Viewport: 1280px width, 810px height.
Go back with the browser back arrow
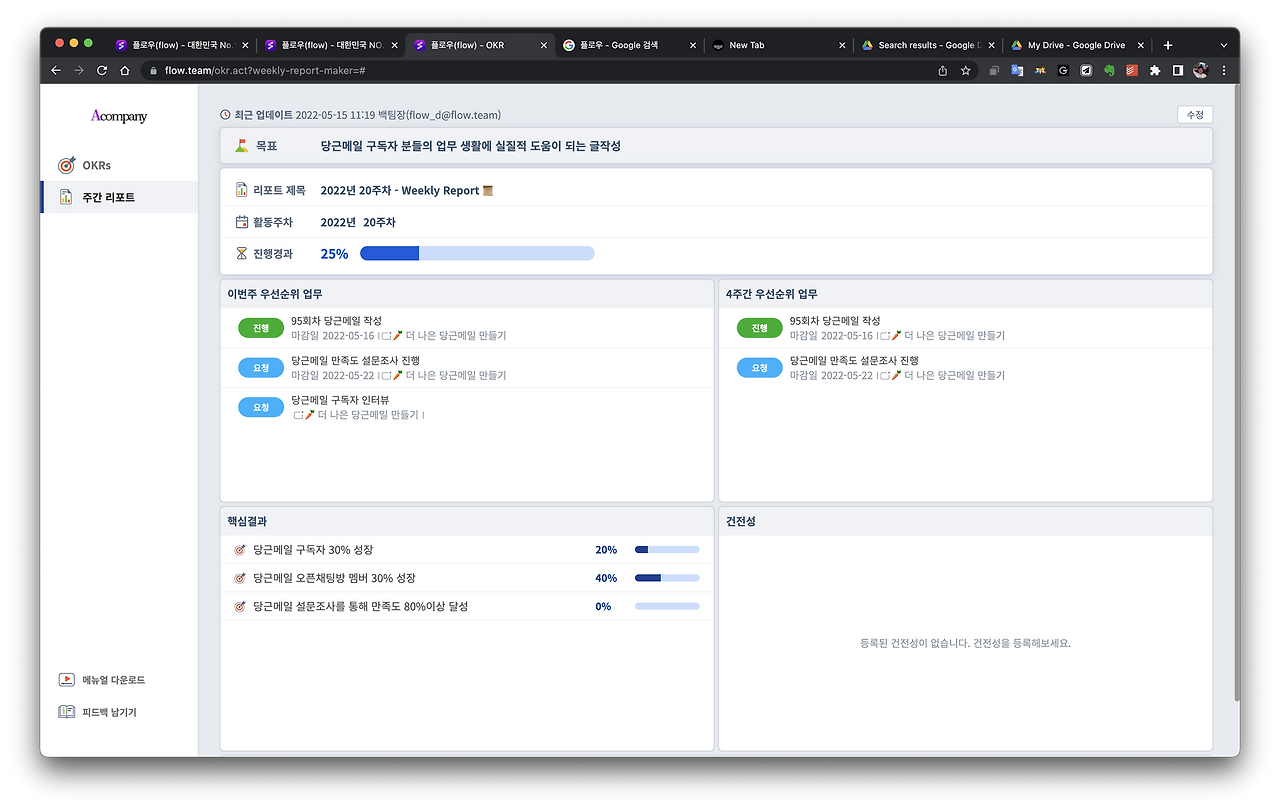[x=57, y=71]
